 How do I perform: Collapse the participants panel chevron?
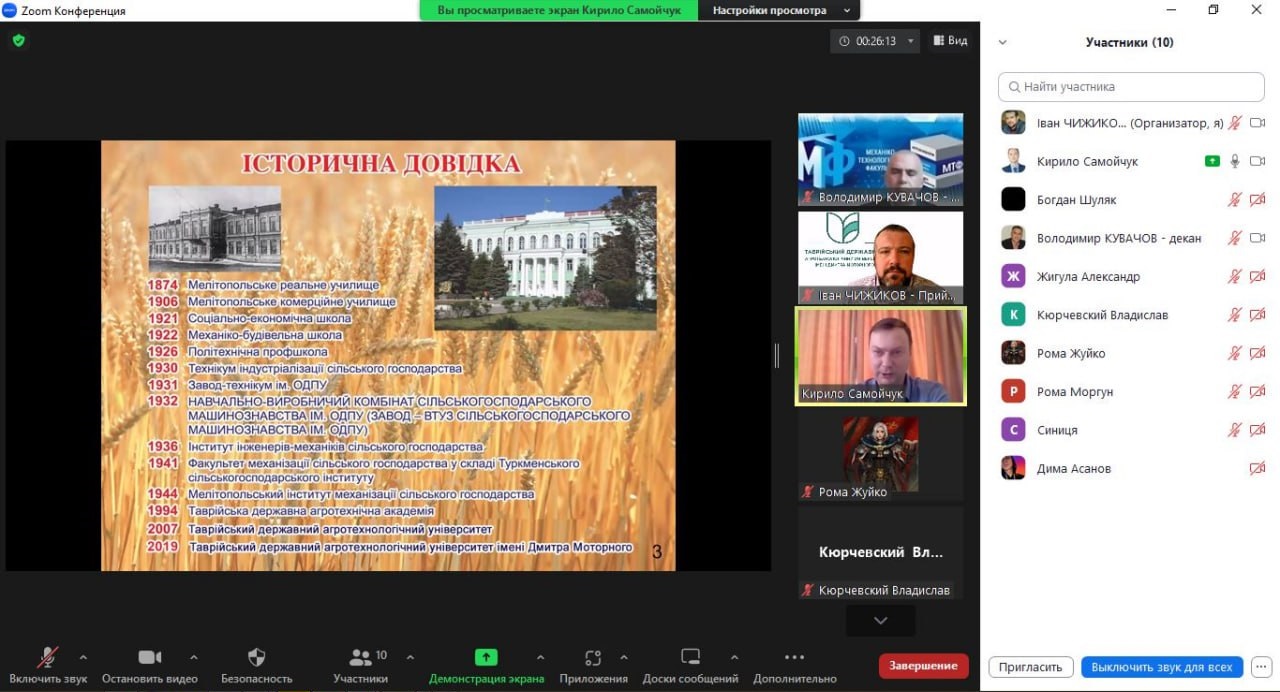coord(1003,42)
